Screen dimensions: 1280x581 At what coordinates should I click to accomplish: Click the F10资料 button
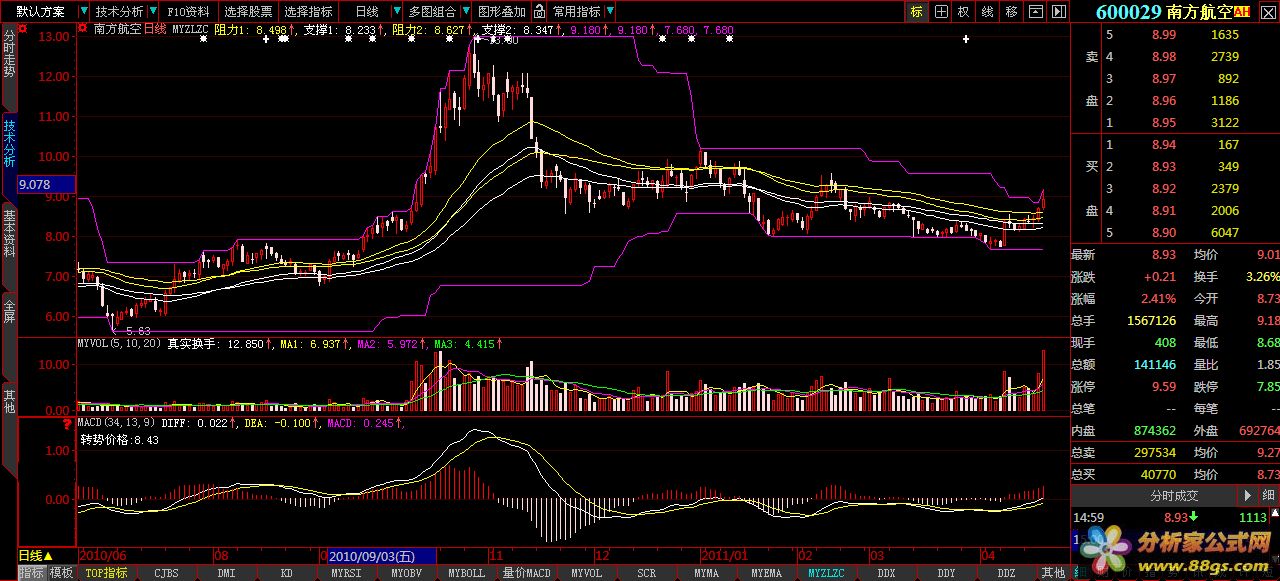[x=189, y=12]
